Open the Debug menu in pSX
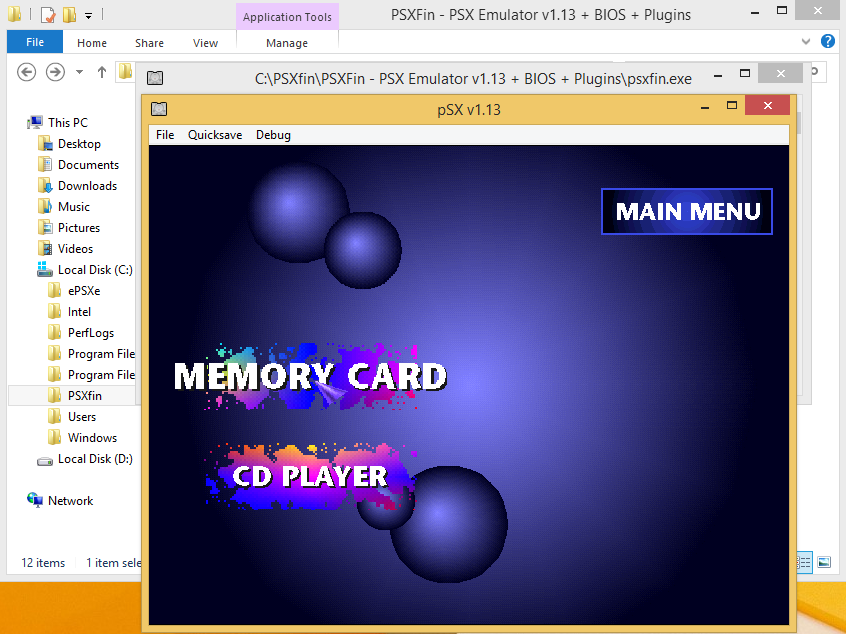 (x=273, y=135)
